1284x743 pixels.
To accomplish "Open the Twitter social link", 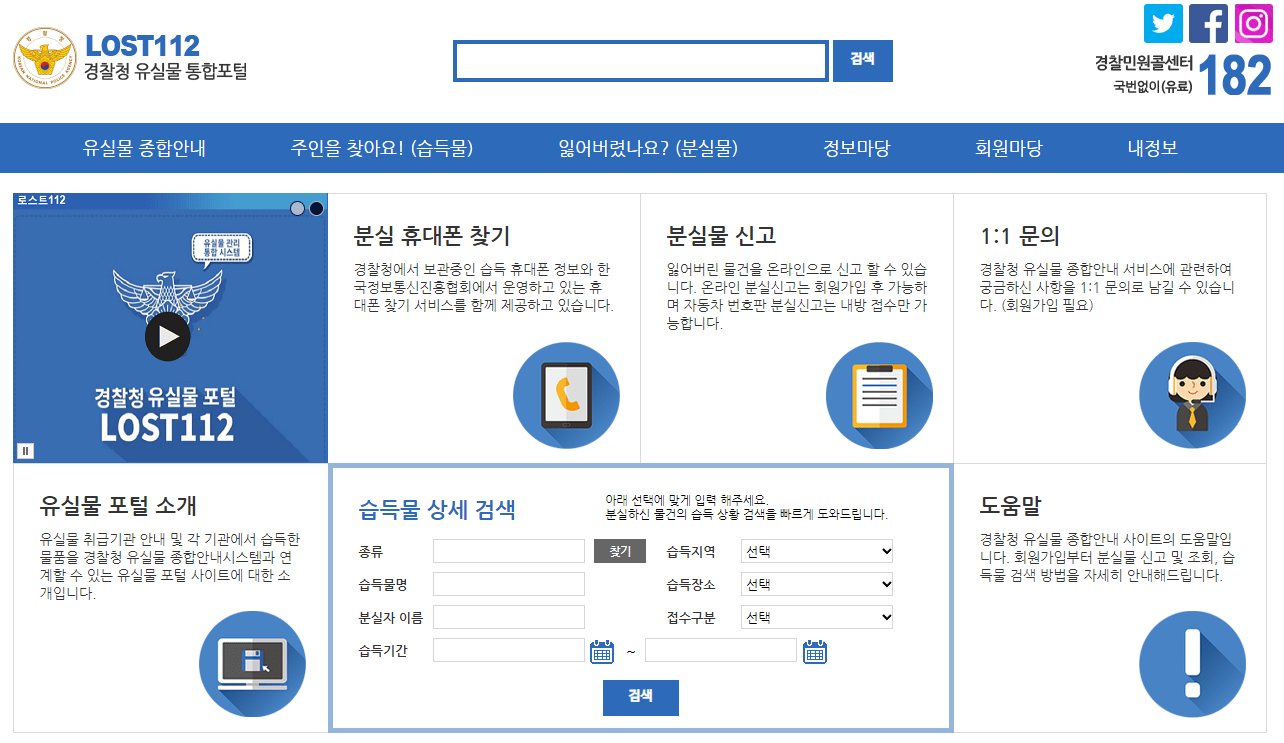I will [x=1163, y=23].
